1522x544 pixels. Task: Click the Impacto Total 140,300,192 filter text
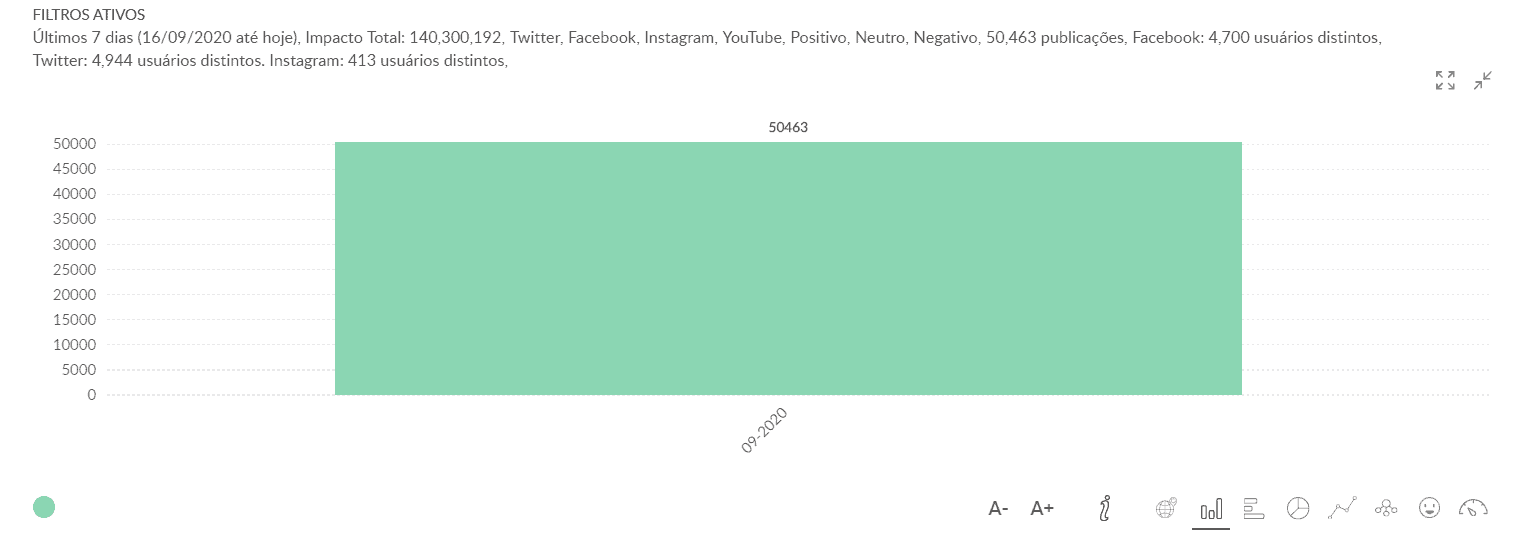pyautogui.click(x=407, y=37)
